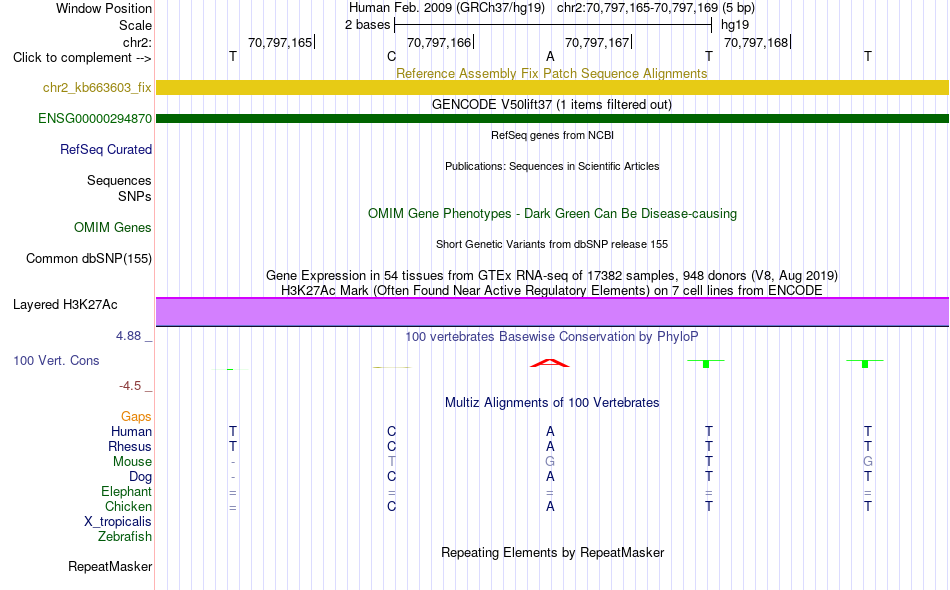Viewport: 950px width, 590px height.
Task: Click the Layered H3K27Ac track label
Action: coord(65,305)
